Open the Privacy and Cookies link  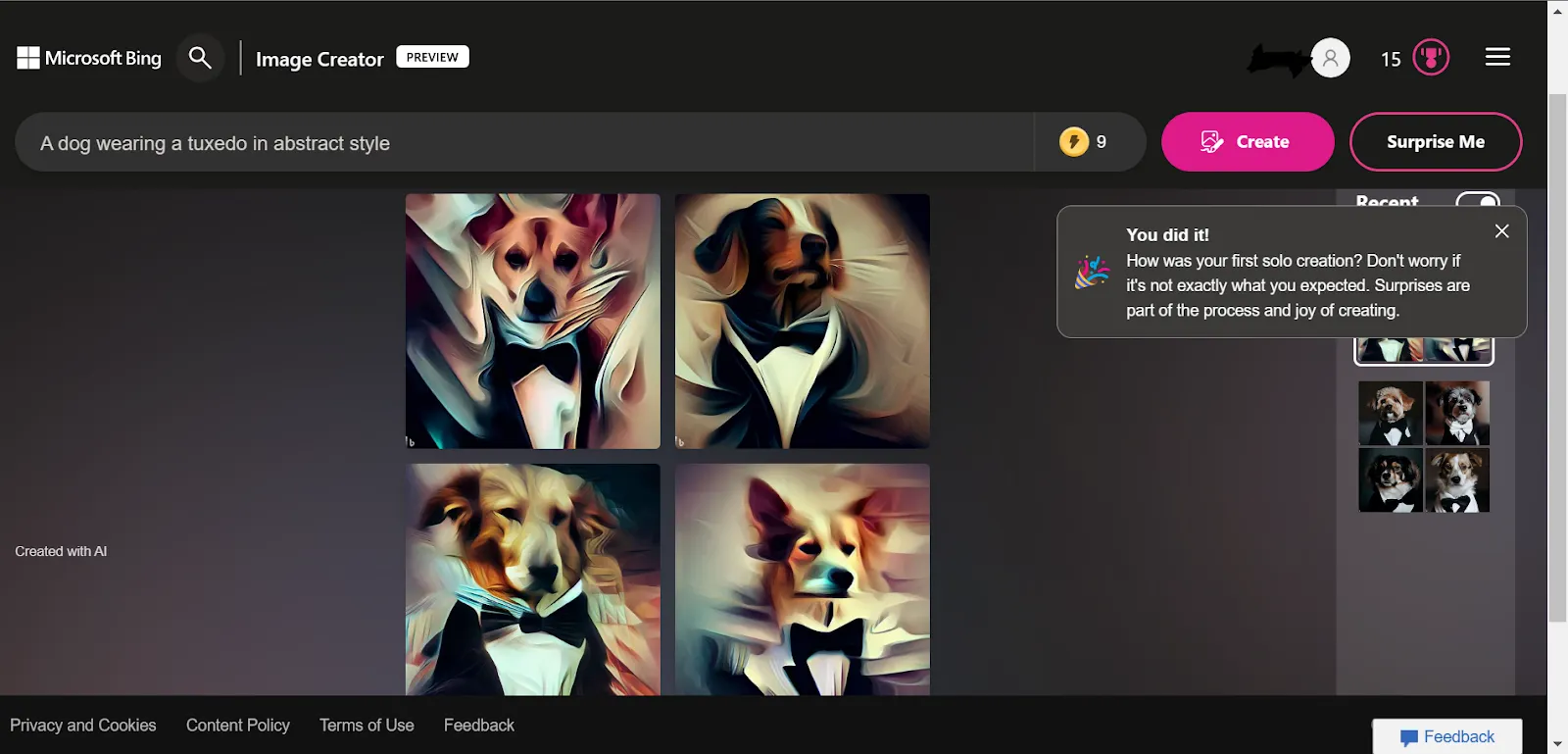click(83, 726)
